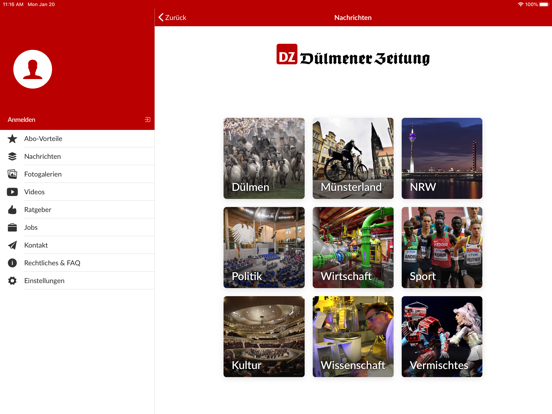The height and width of the screenshot is (414, 552).
Task: Open Kontakt menu entry
Action: [x=77, y=245]
